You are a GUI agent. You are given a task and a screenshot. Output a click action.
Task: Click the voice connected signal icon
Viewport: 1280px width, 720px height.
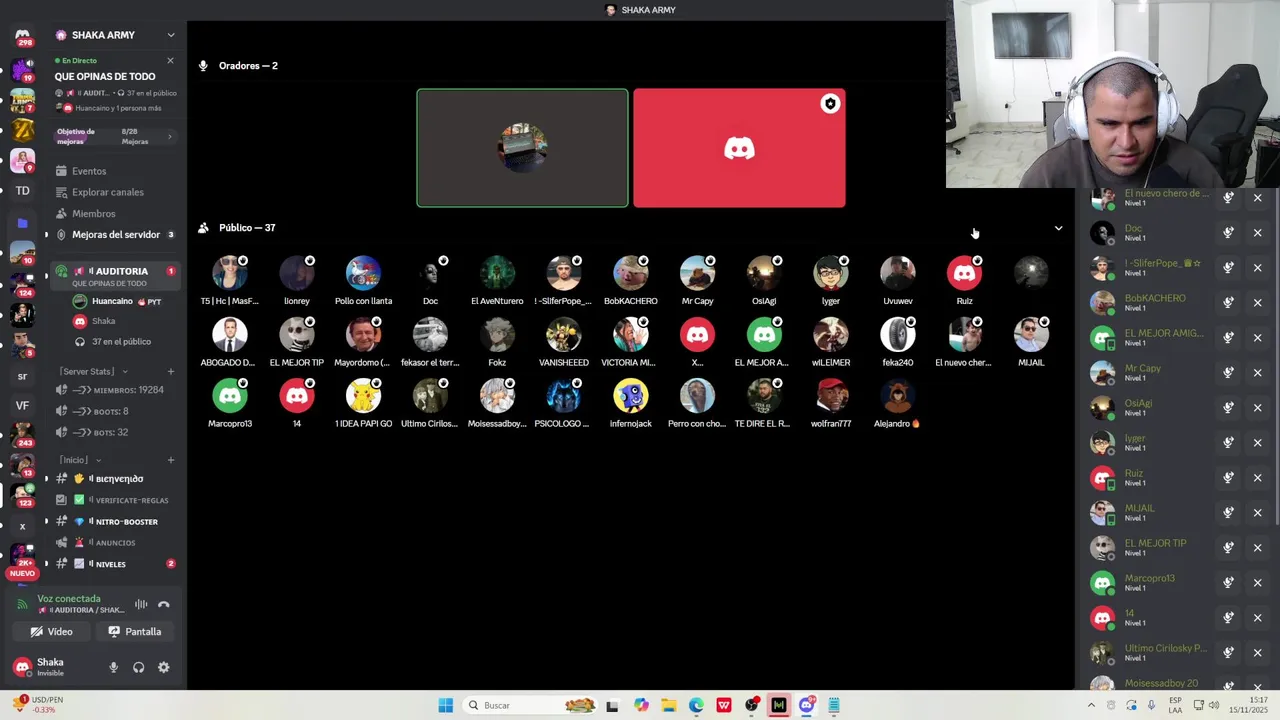(23, 604)
